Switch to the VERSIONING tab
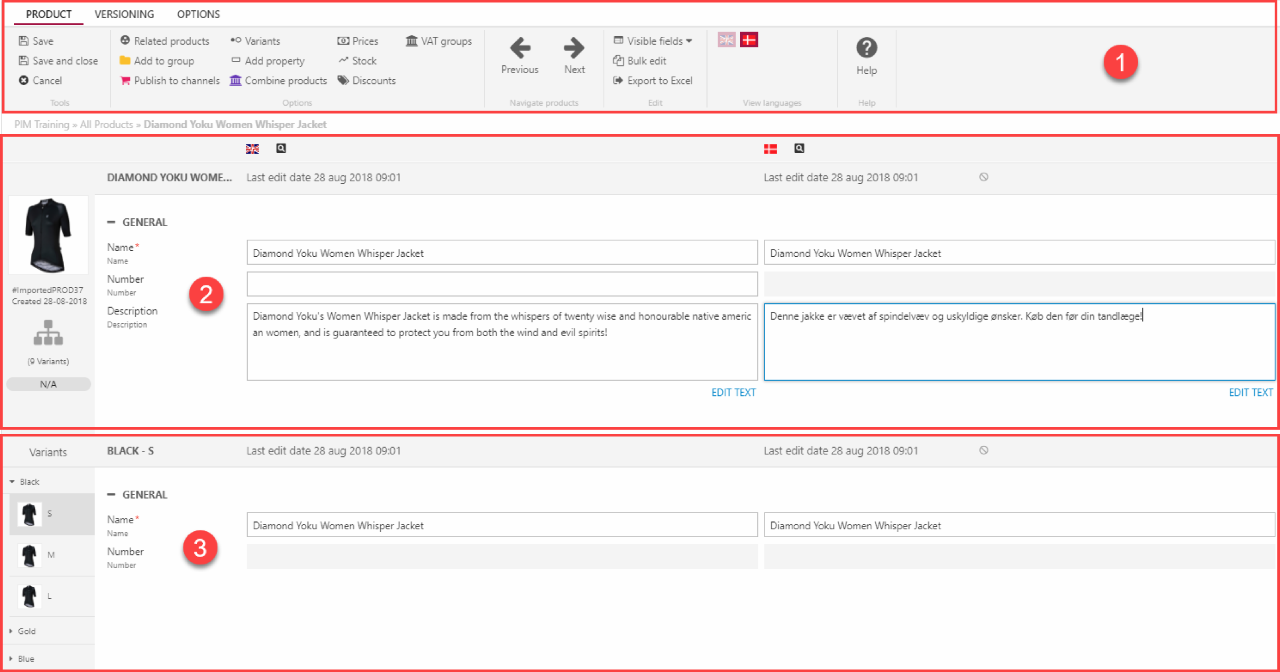Viewport: 1280px width, 672px height. (x=124, y=14)
